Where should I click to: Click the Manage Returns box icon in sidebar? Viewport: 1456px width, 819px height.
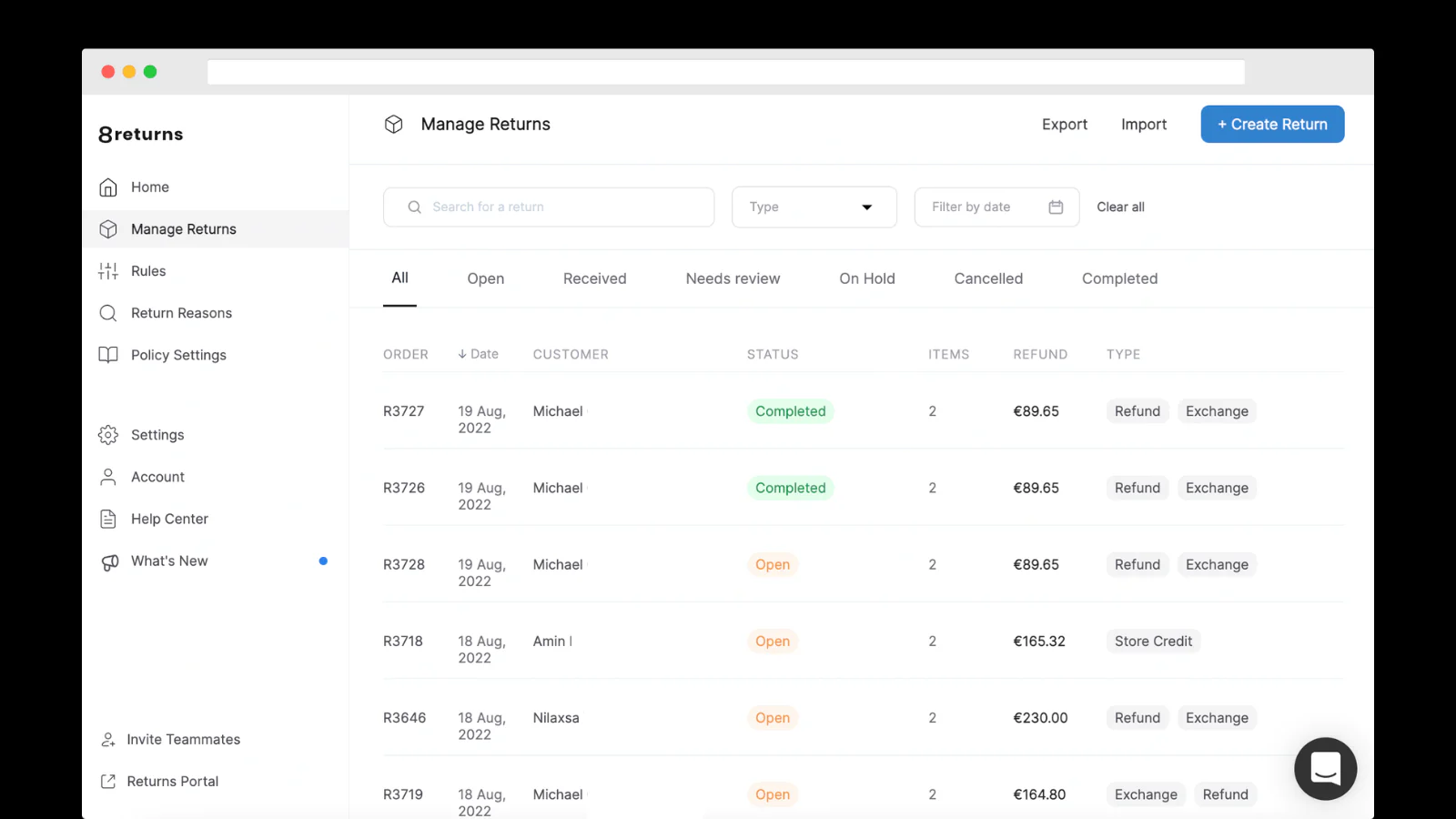pyautogui.click(x=108, y=229)
